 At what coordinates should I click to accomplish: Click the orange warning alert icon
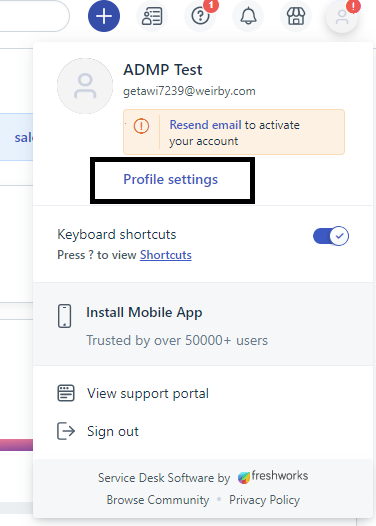pos(141,126)
